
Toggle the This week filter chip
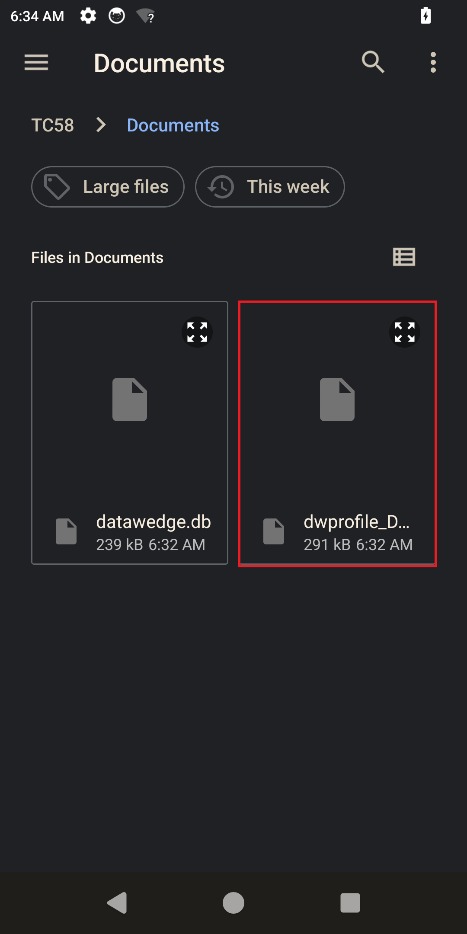click(270, 187)
